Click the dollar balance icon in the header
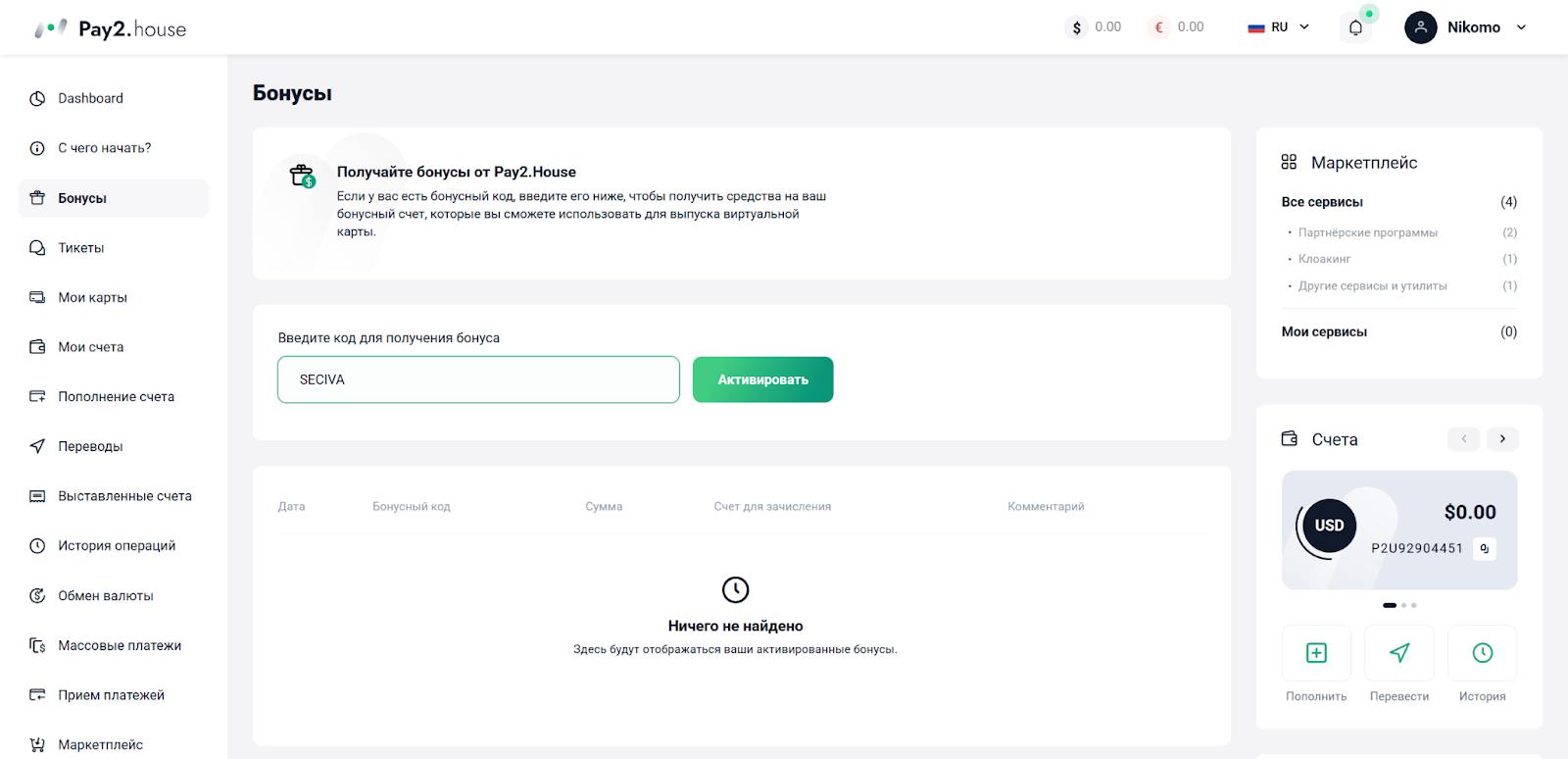Screen dimensions: 1568x759 coord(1076,27)
